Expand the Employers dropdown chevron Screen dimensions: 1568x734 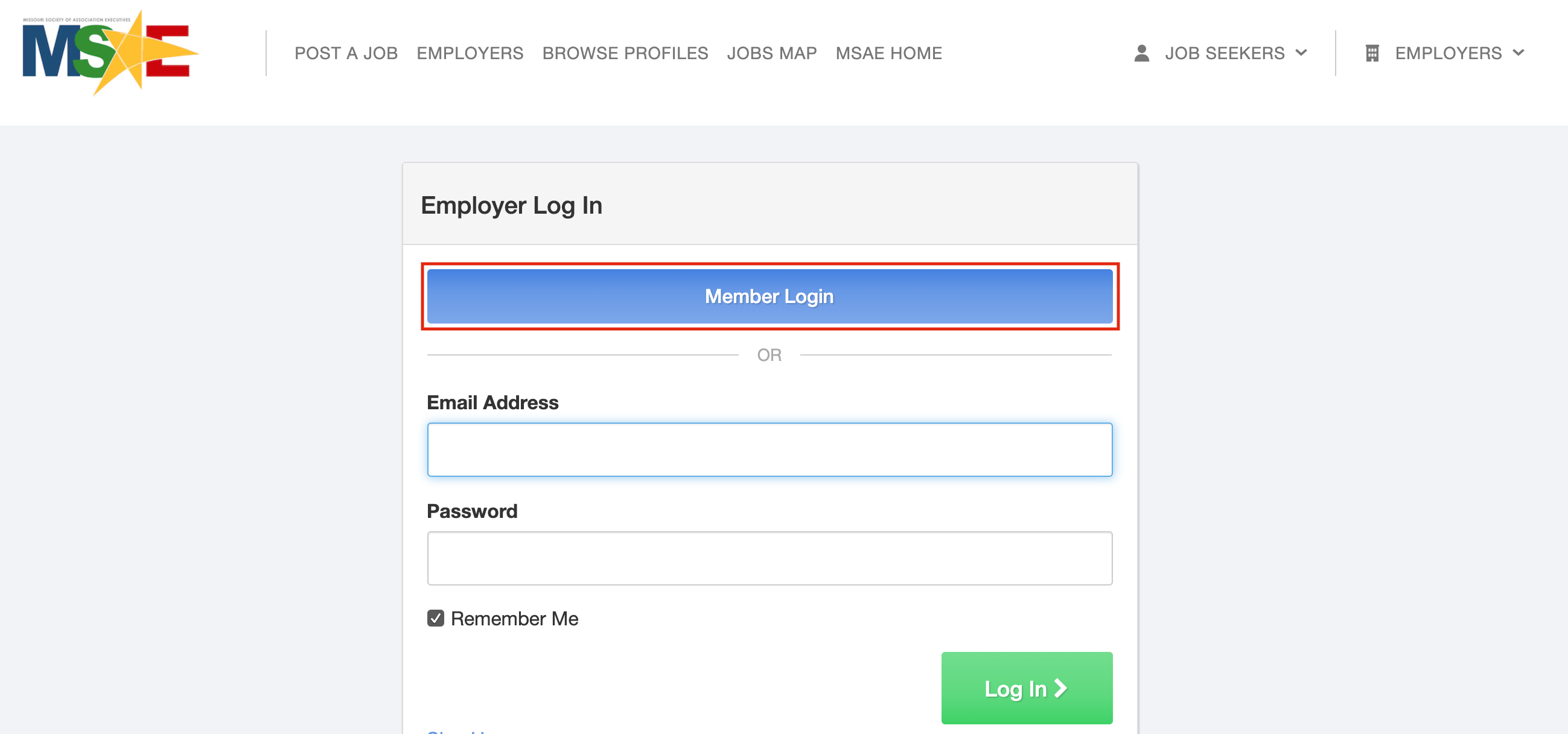tap(1519, 53)
